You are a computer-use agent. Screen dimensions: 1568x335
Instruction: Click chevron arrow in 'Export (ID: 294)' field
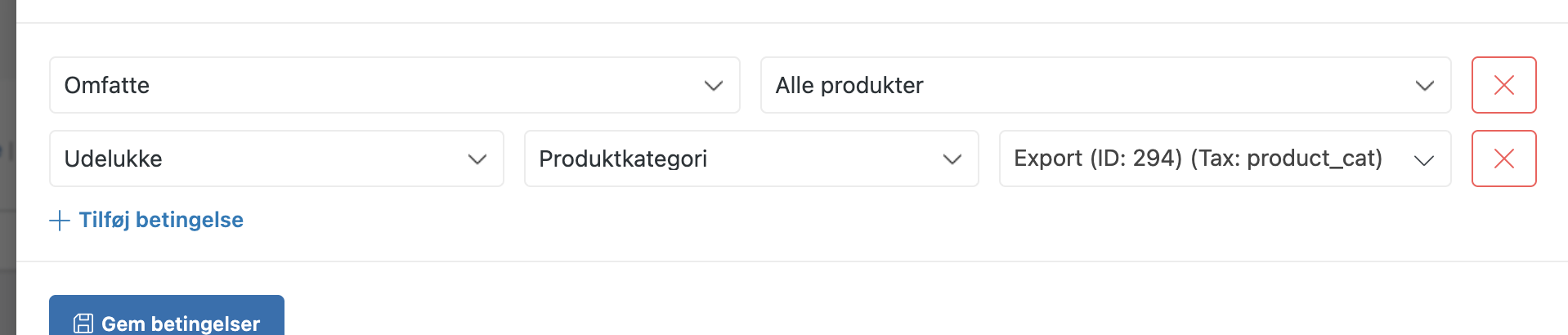pos(1423,160)
